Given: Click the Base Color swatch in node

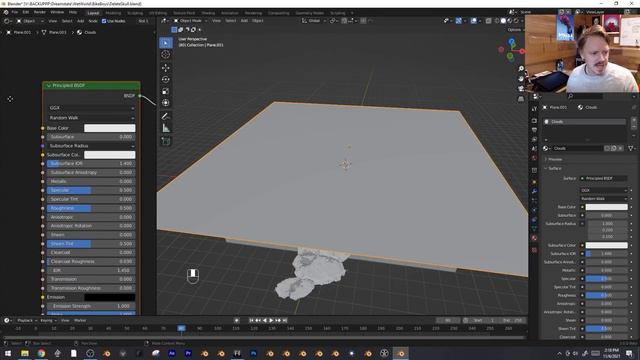Looking at the screenshot, I should click(x=109, y=128).
